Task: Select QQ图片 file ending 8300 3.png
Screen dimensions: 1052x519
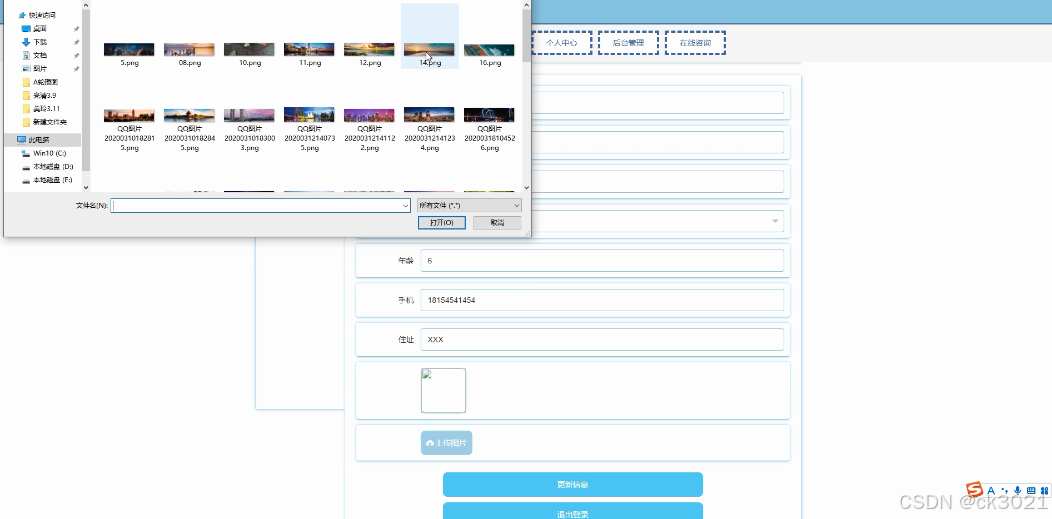Action: (249, 129)
